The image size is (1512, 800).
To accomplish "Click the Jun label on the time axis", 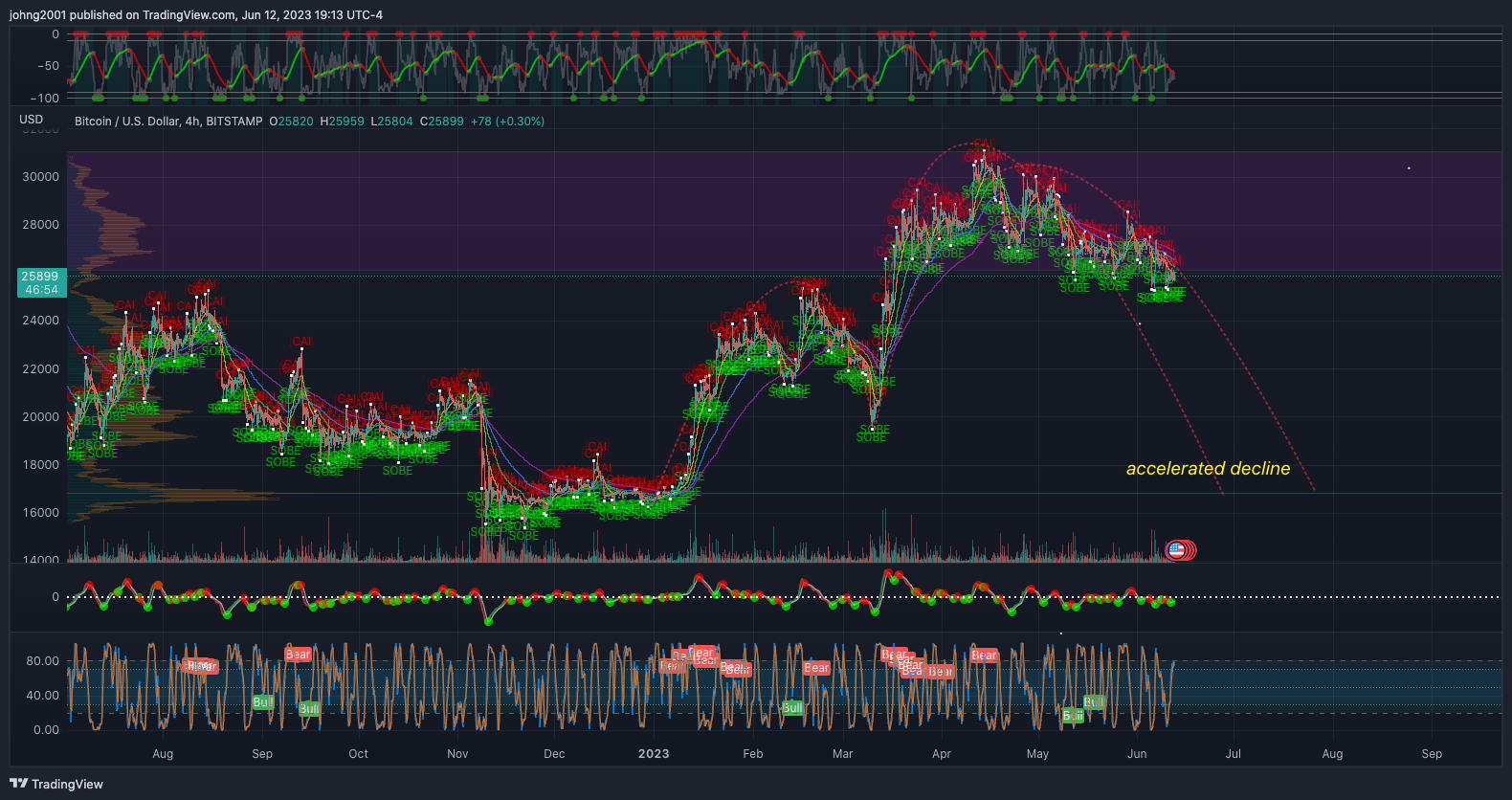I will coord(1138,754).
